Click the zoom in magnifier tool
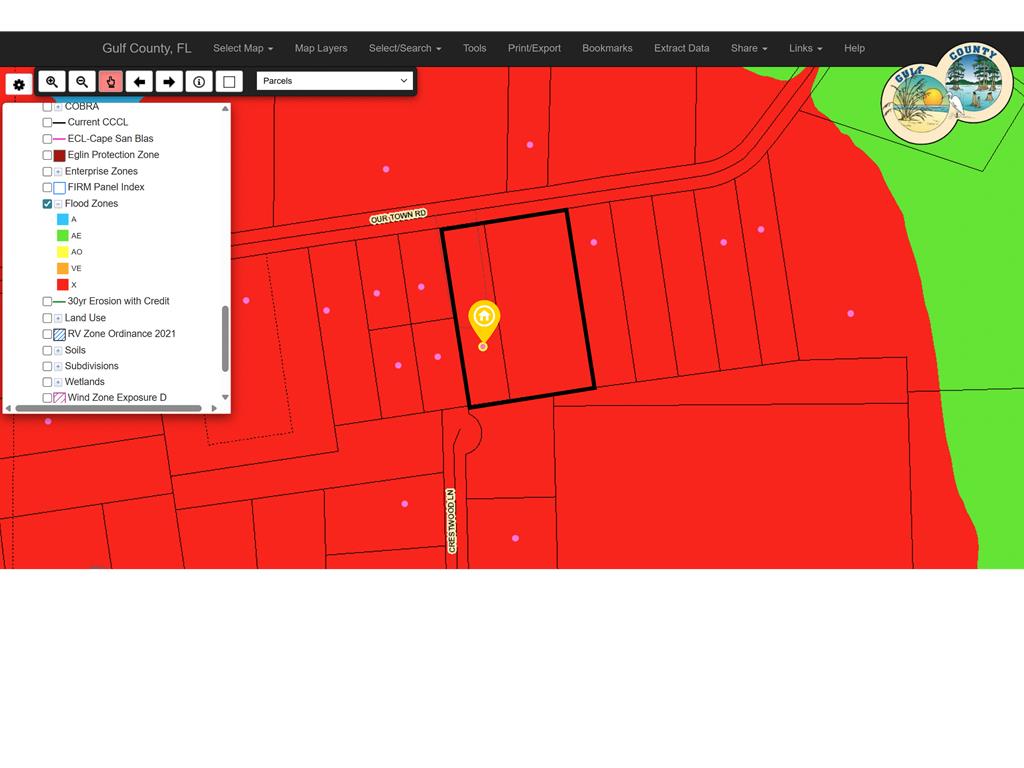The height and width of the screenshot is (768, 1024). [x=52, y=82]
